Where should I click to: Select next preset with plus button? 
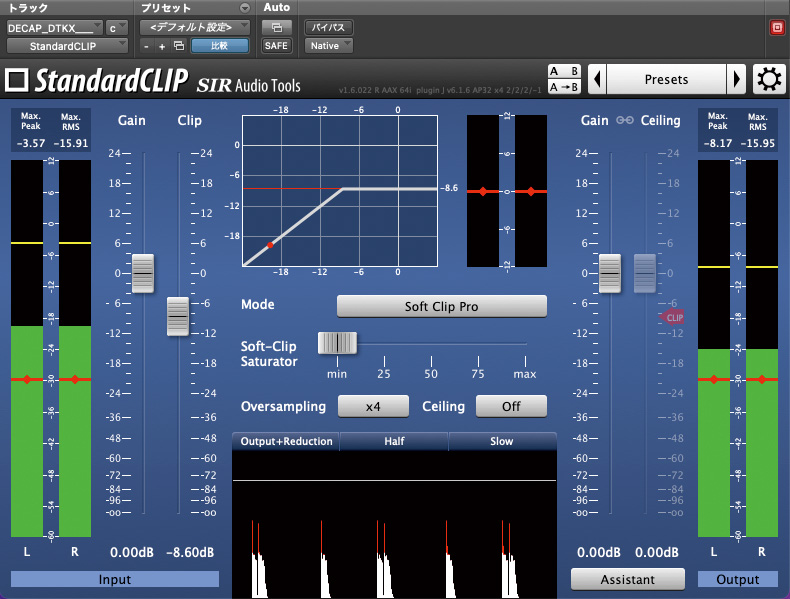[x=162, y=46]
